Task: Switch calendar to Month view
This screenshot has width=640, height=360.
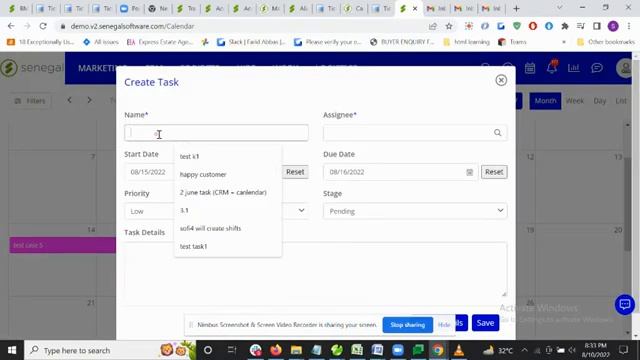Action: 545,101
